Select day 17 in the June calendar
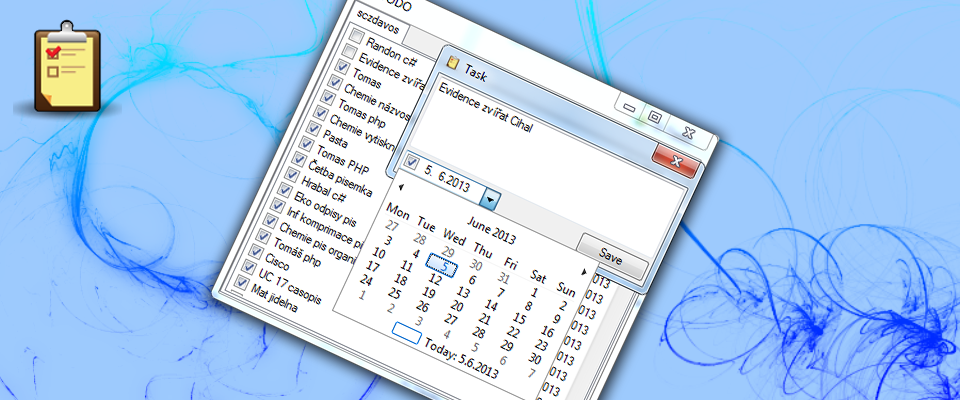Viewport: 960px width, 400px height. click(372, 267)
